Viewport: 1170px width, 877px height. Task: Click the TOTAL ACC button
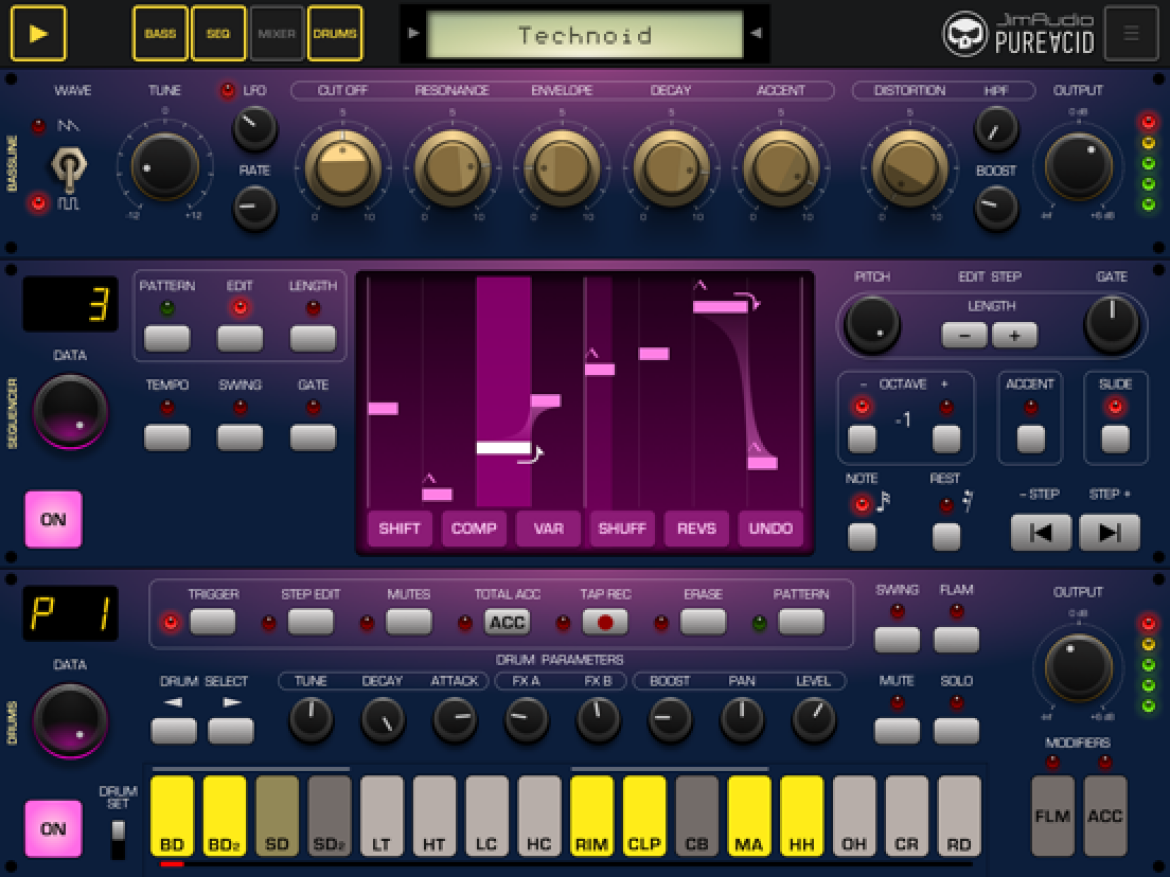pyautogui.click(x=507, y=622)
